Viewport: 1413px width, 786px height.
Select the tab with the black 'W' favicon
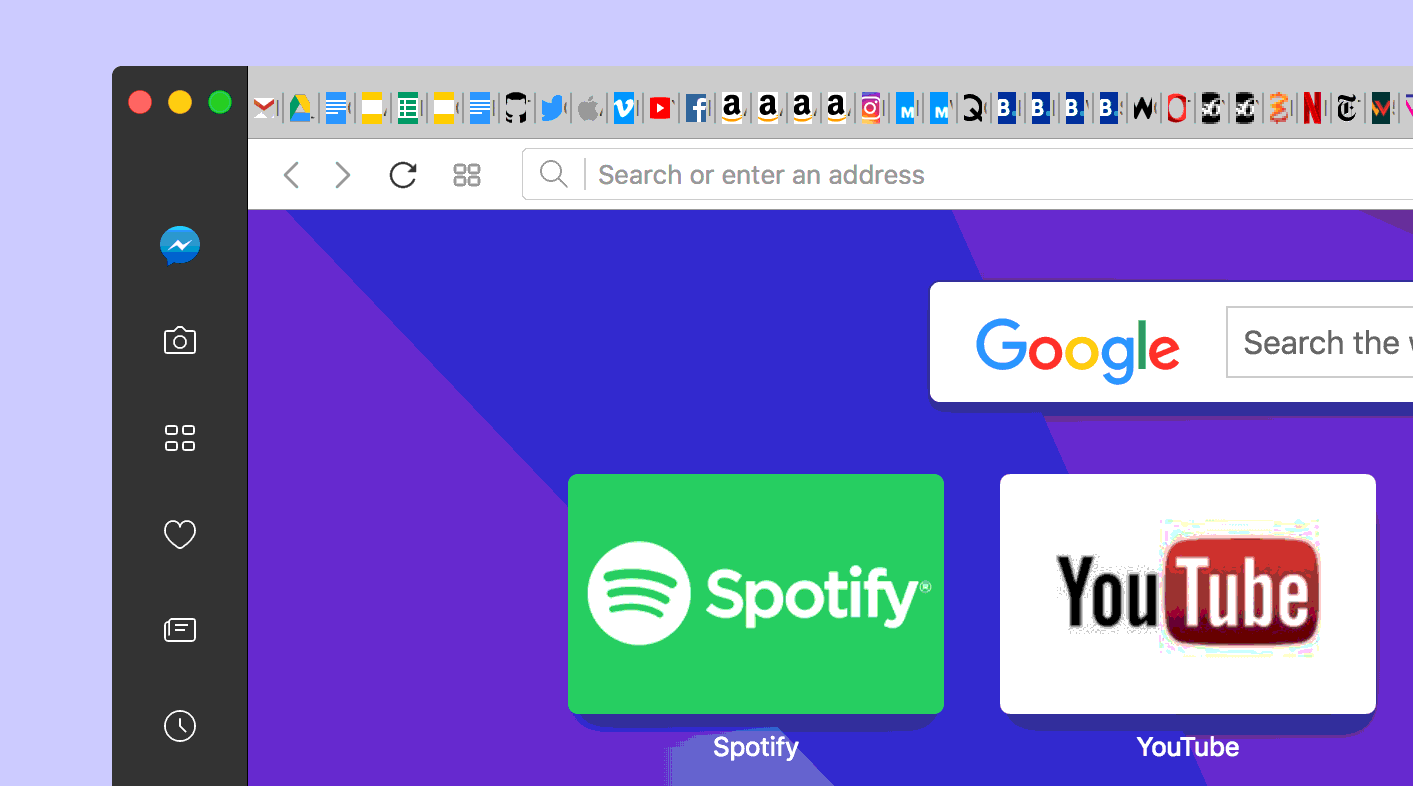[x=1143, y=108]
